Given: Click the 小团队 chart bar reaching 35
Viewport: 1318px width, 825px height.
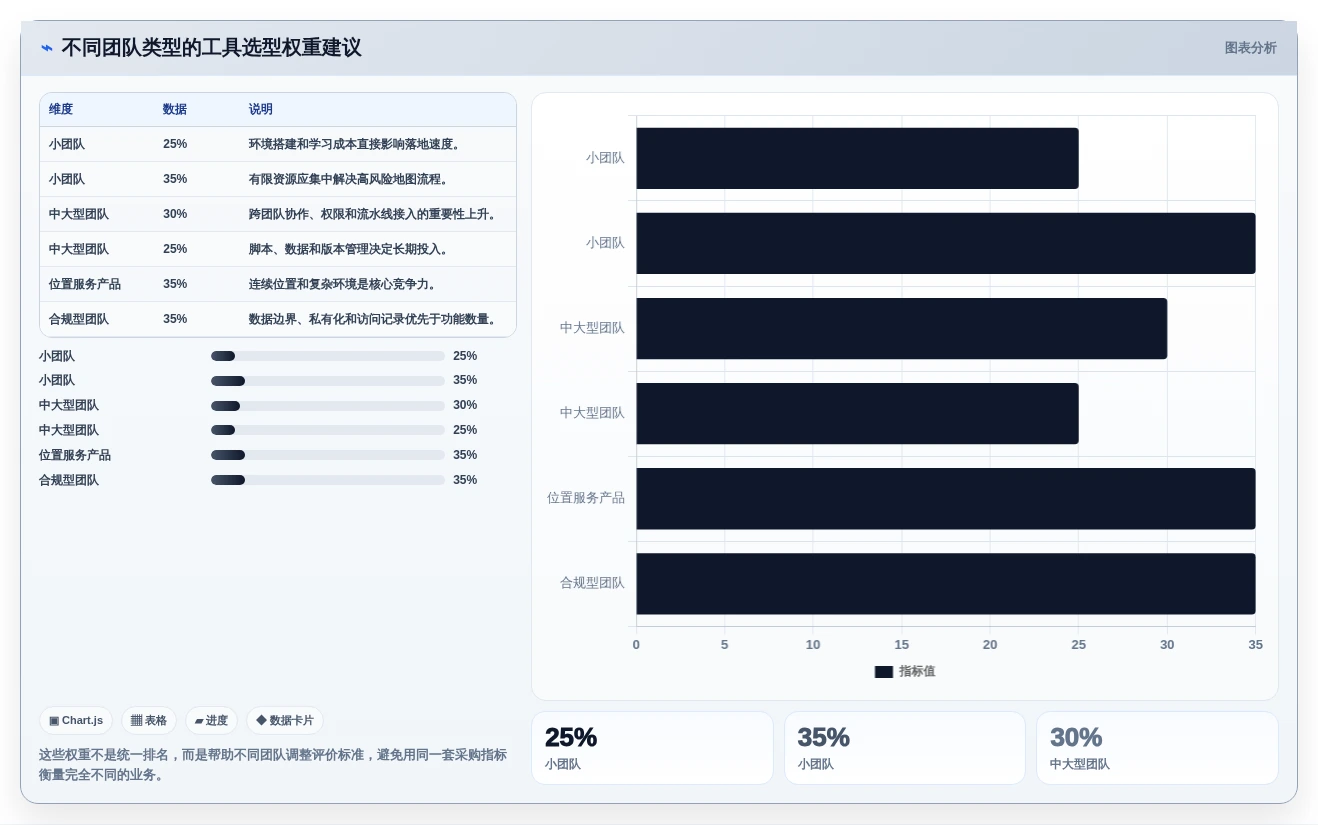Looking at the screenshot, I should [946, 243].
